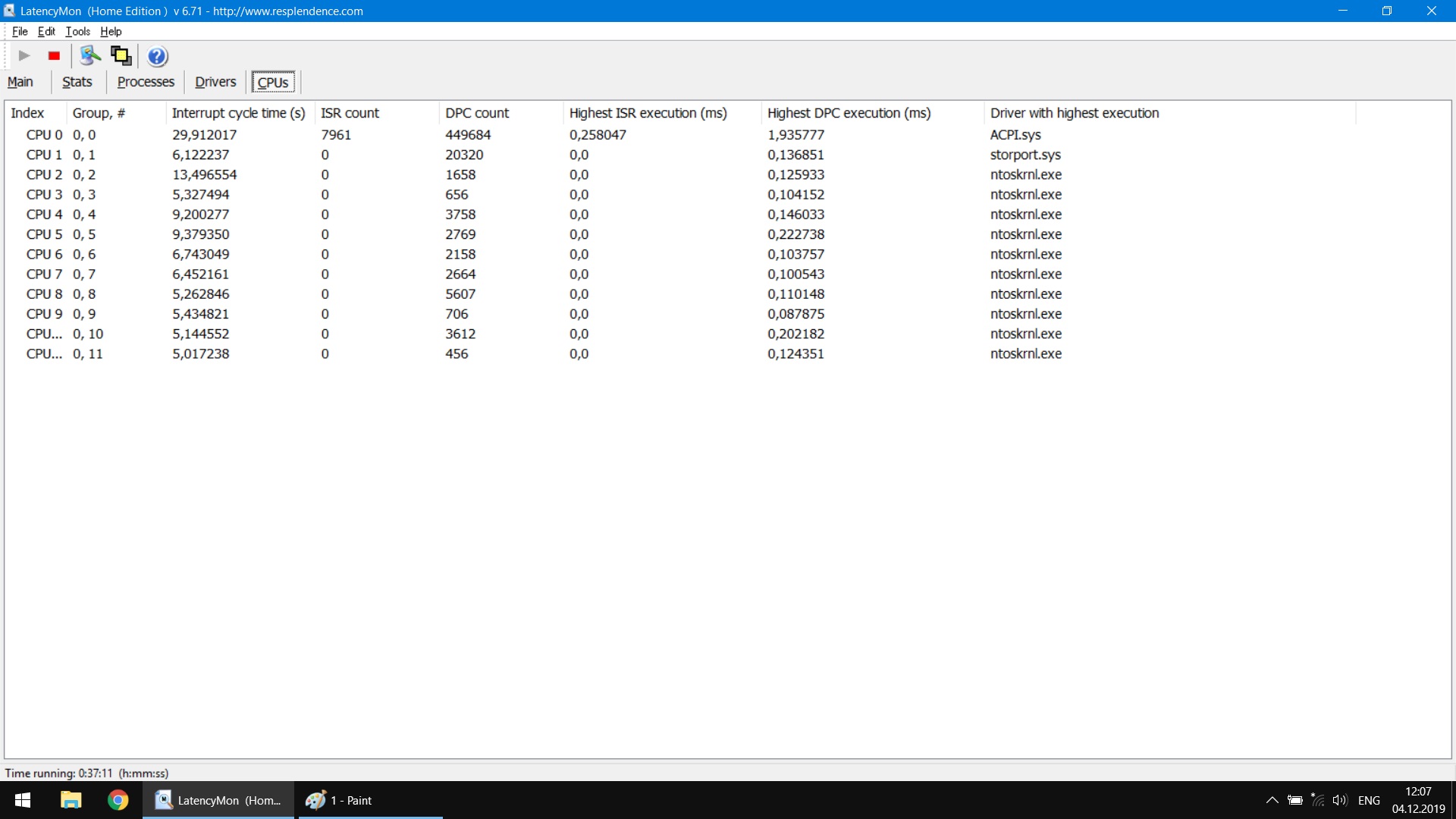Screen dimensions: 1456x819
Task: Click the yellow window overlay toolbar icon
Action: click(121, 55)
